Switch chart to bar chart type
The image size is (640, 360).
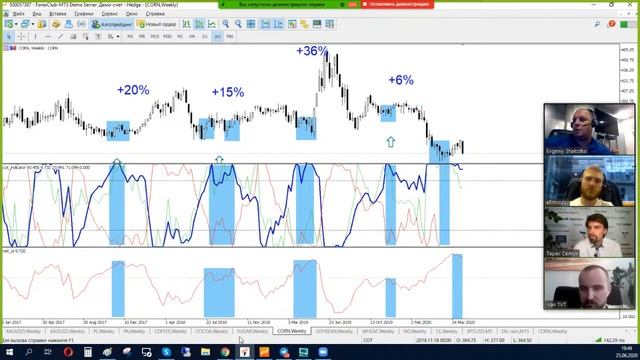point(187,24)
